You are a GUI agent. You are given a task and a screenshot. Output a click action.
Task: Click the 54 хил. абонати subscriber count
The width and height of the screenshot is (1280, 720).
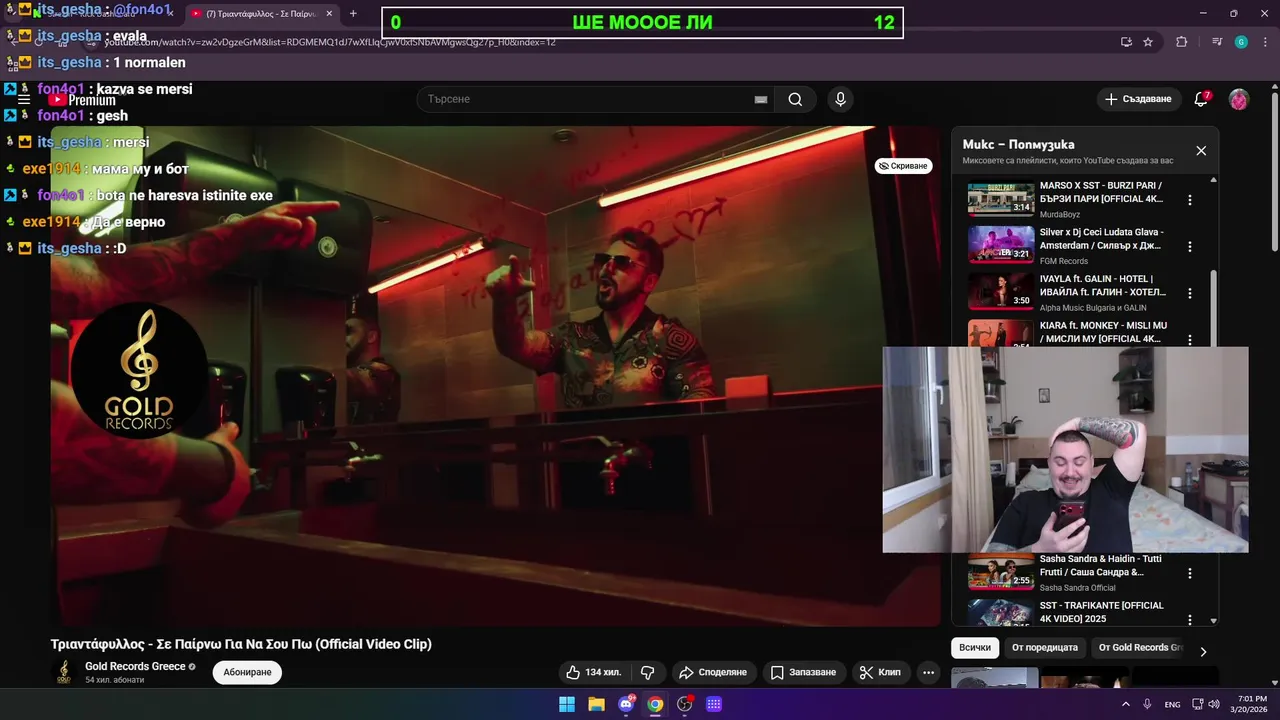point(115,680)
